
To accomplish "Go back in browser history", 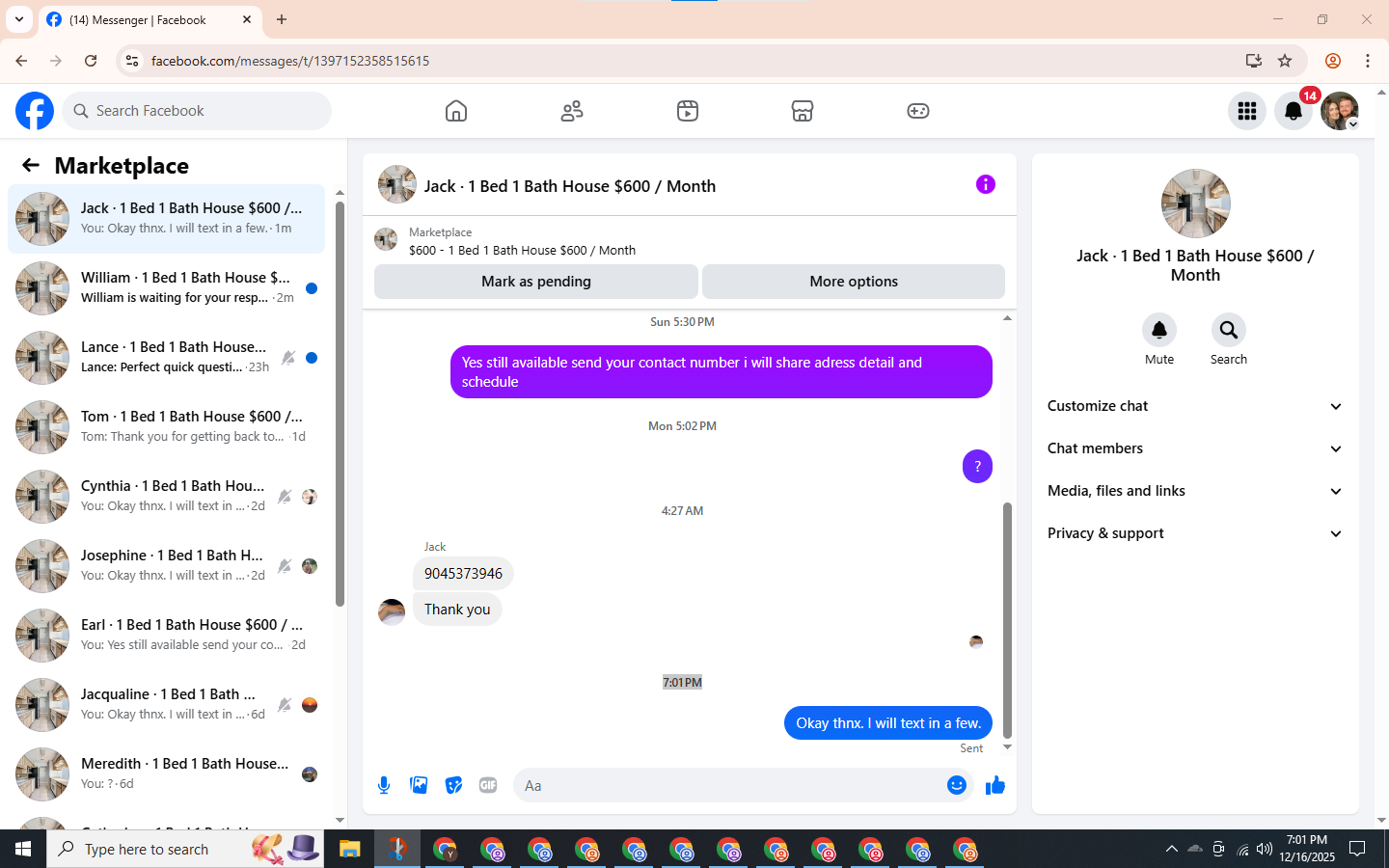I will point(21,61).
